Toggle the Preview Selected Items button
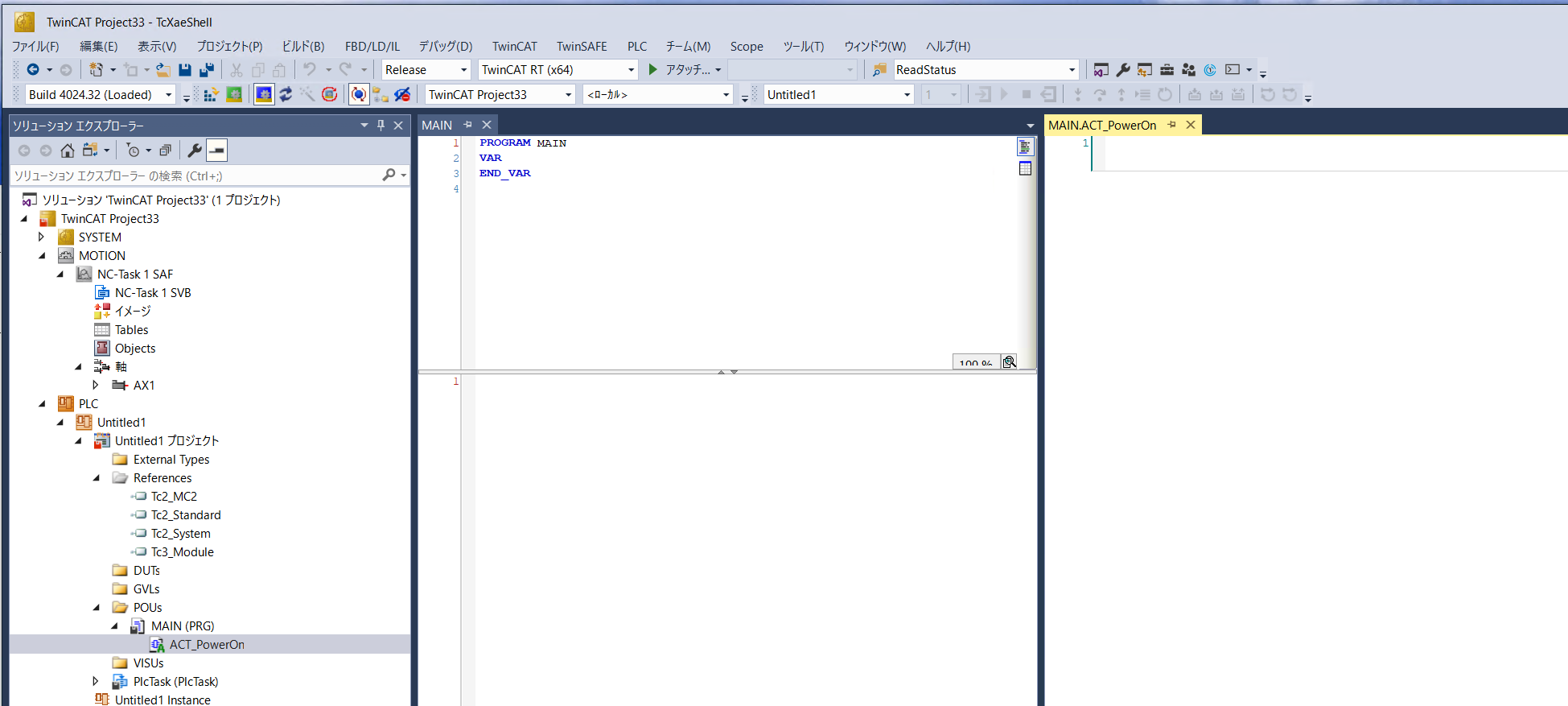The width and height of the screenshot is (1568, 706). pos(216,151)
